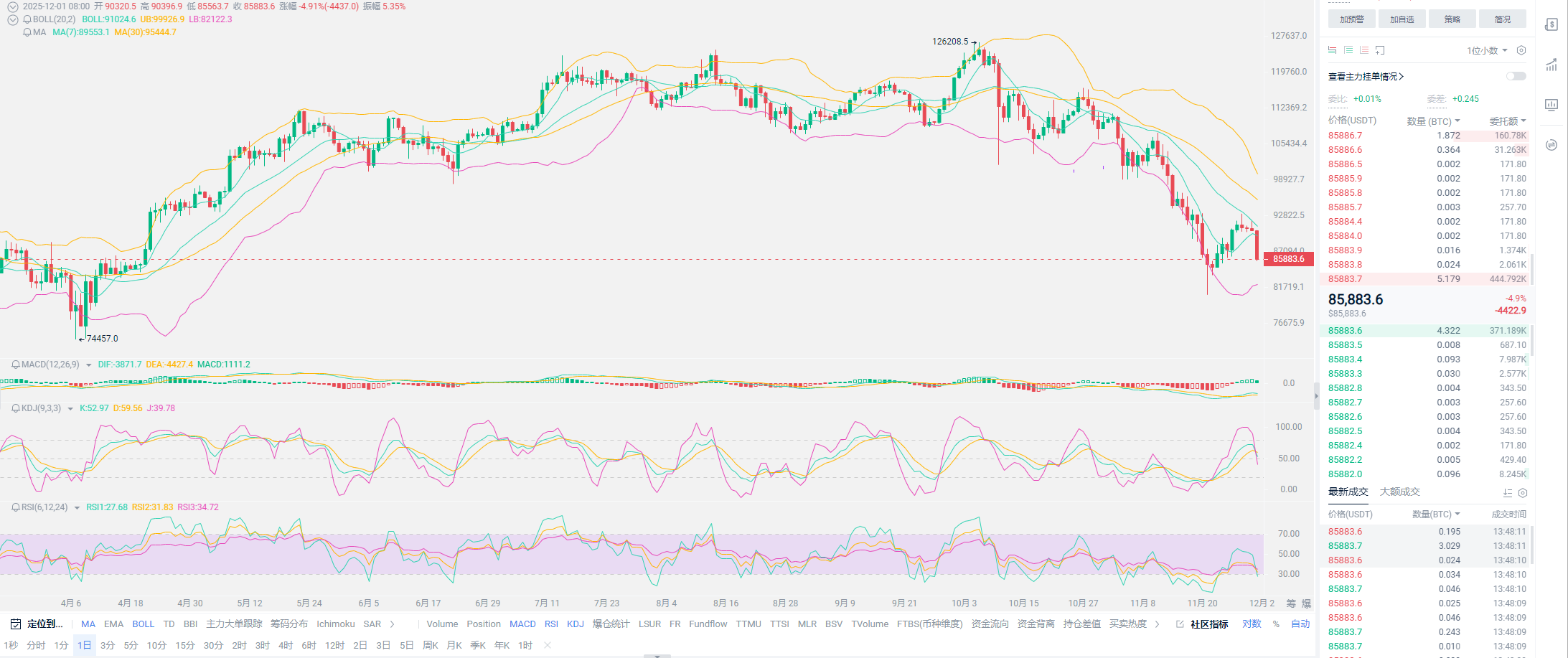Switch to the 大额成交 tab
This screenshot has height=658, width=1568.
tap(1399, 492)
